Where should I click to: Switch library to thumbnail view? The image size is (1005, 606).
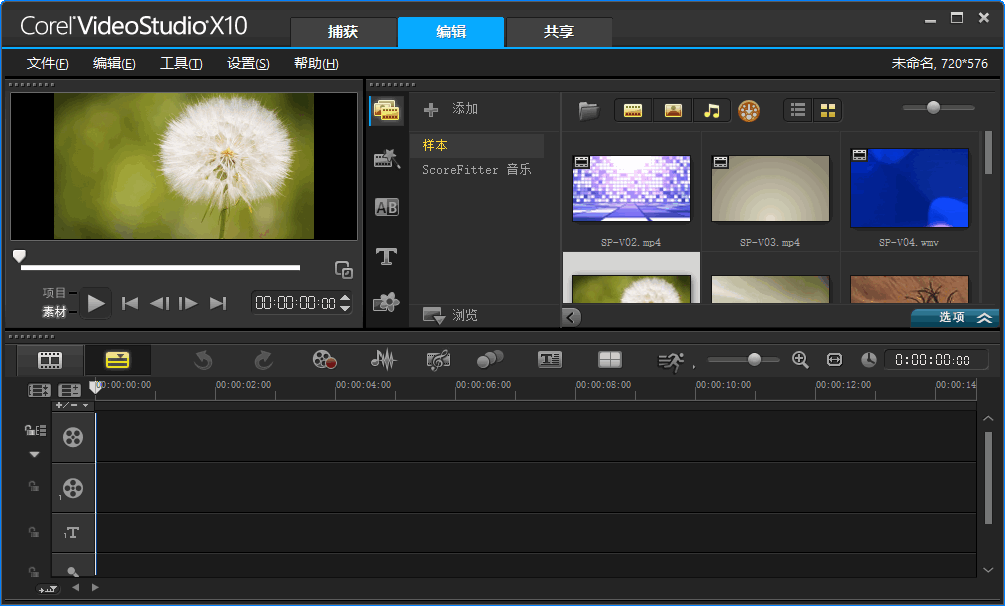click(827, 110)
